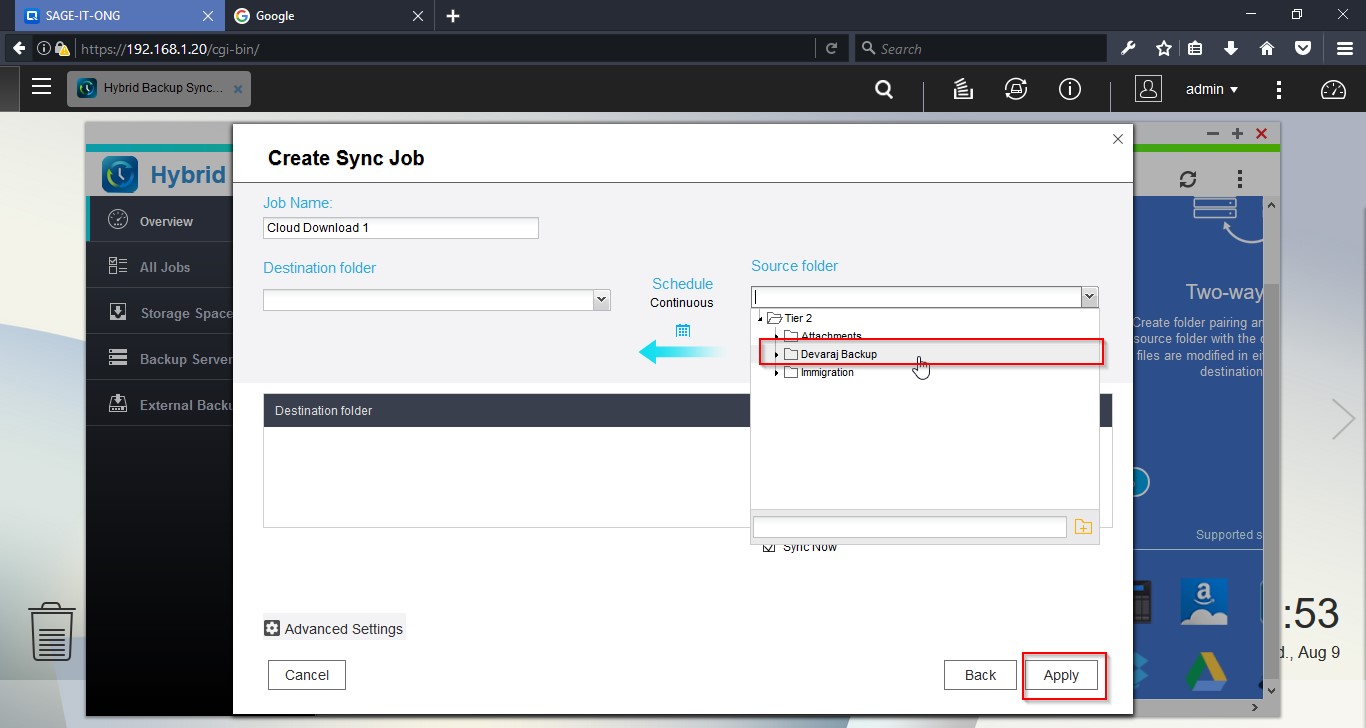Expand the Immigration folder tree arrow
Screen dimensions: 1366x728
pyautogui.click(x=776, y=373)
